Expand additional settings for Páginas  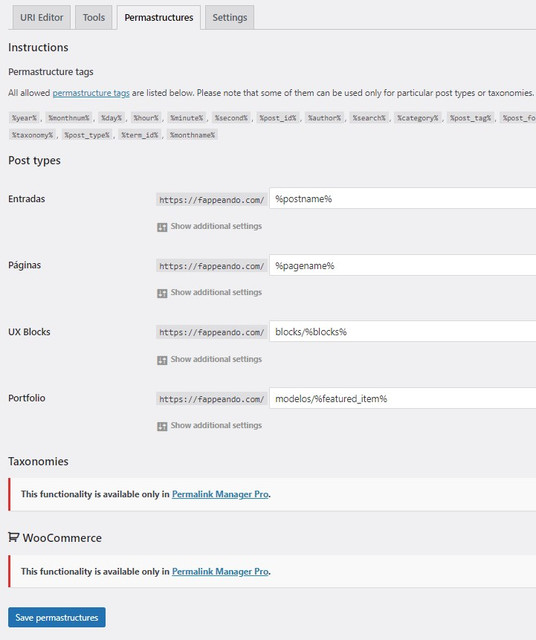coord(216,292)
